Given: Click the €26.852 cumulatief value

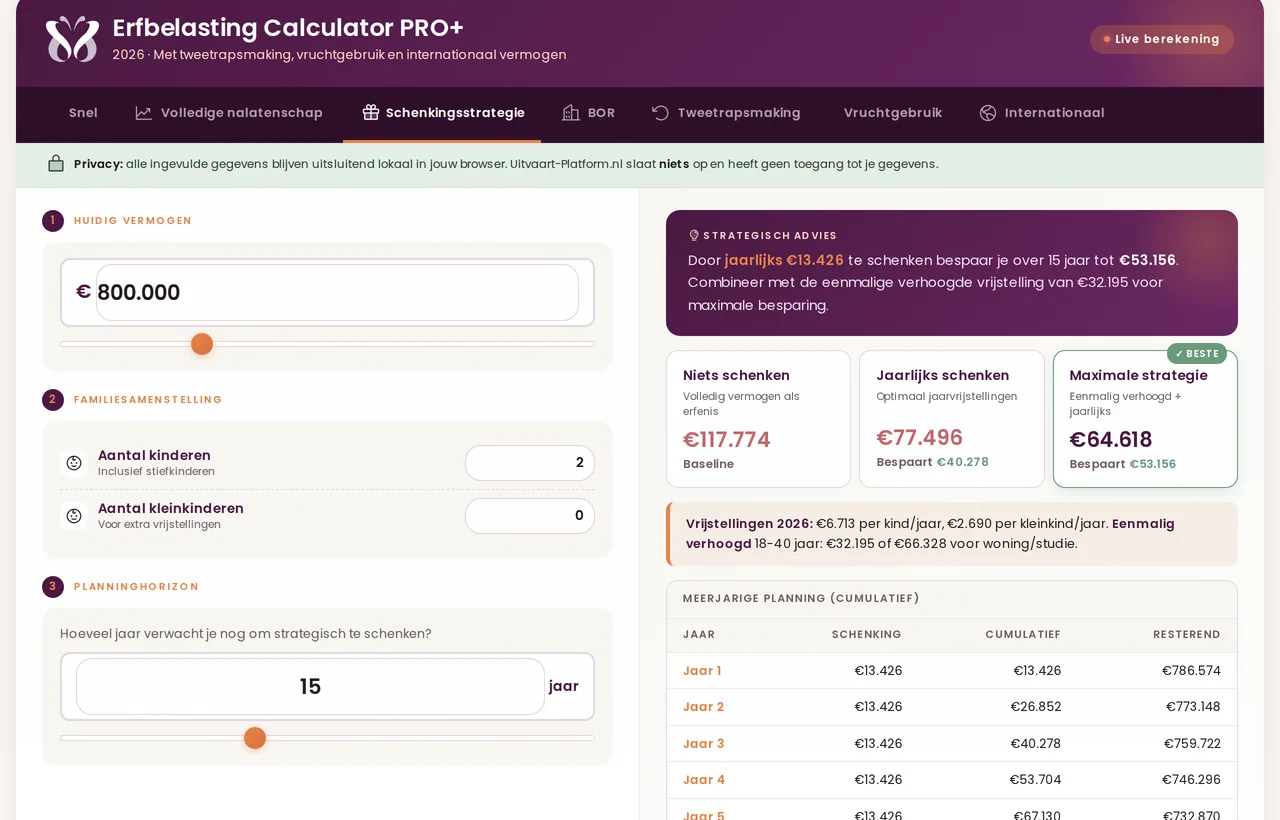Looking at the screenshot, I should click(1035, 707).
